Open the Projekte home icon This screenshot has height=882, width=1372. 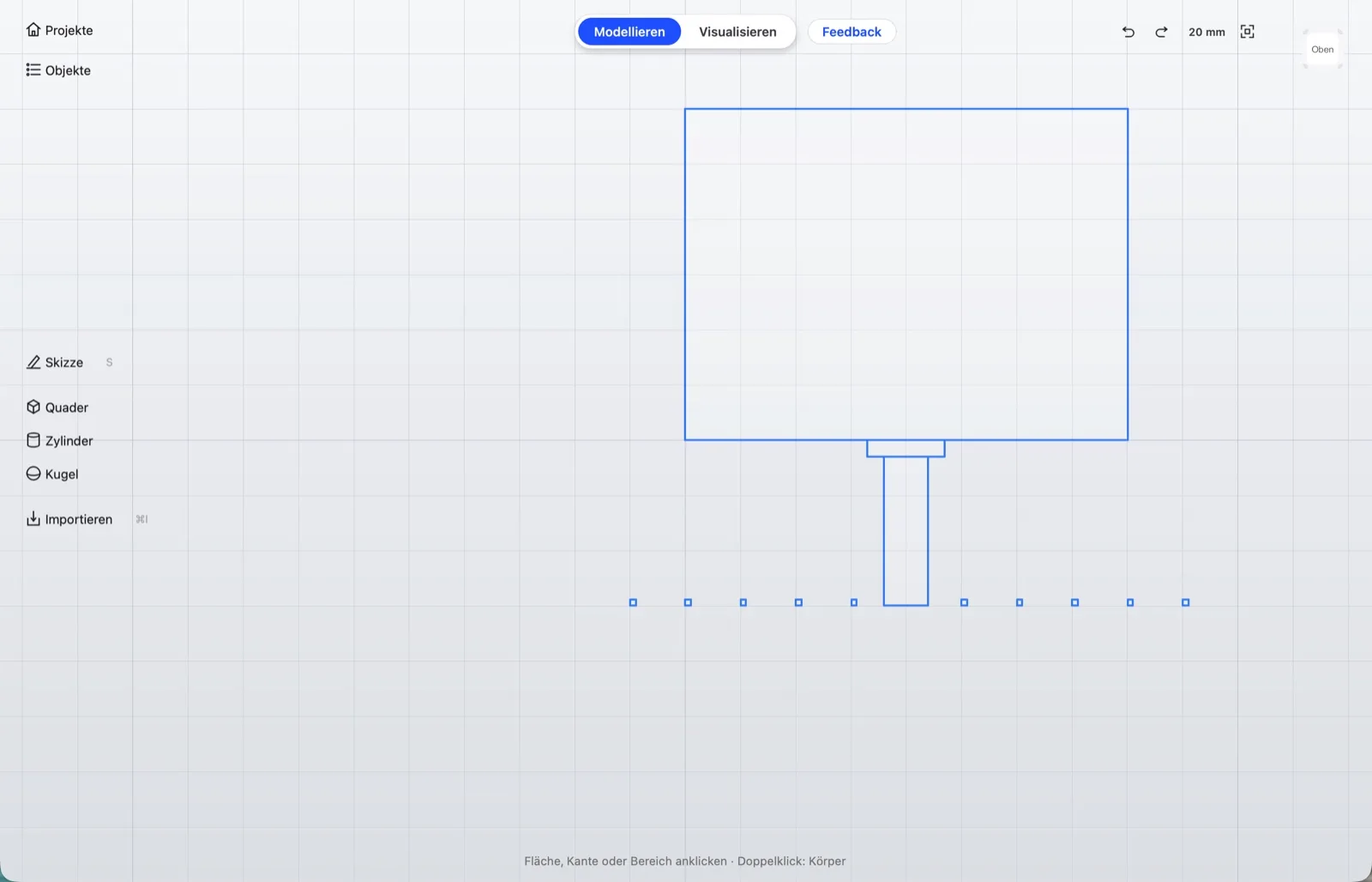pyautogui.click(x=33, y=30)
